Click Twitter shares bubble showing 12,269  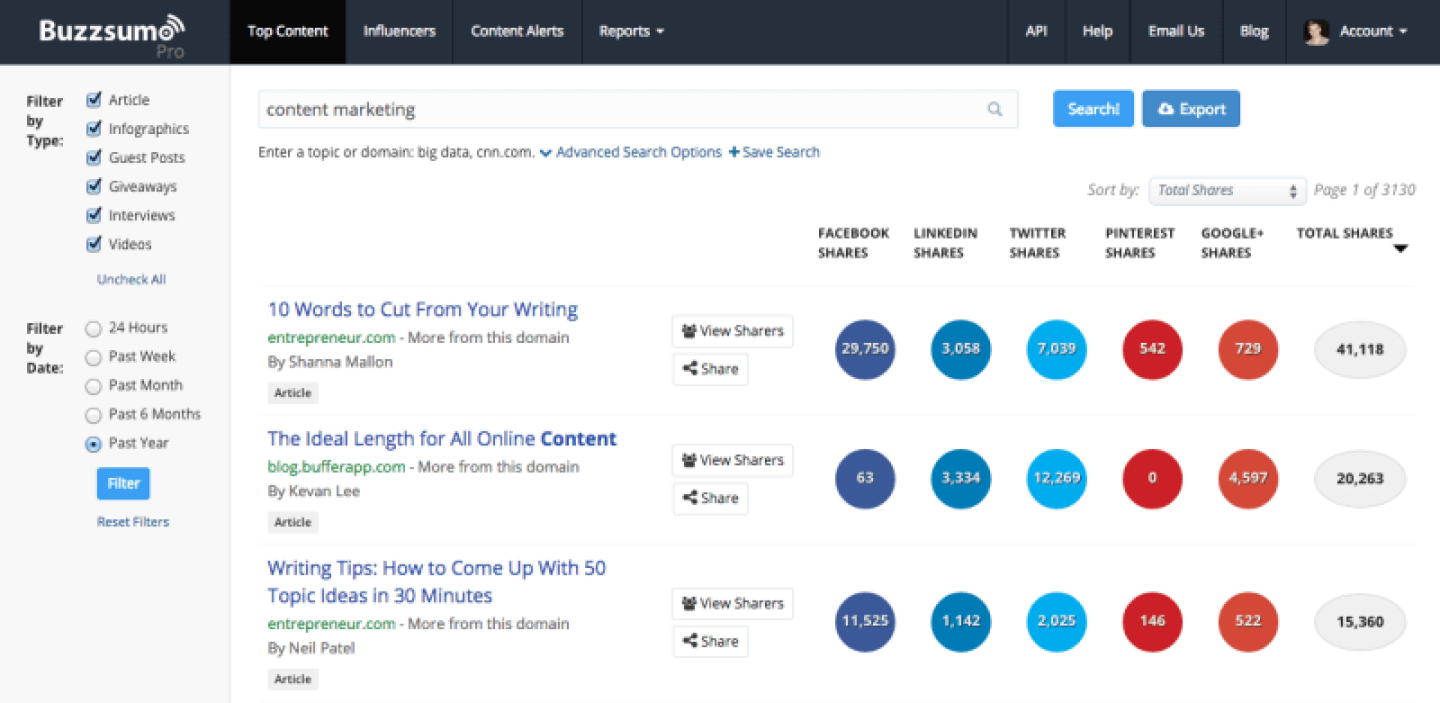1056,478
